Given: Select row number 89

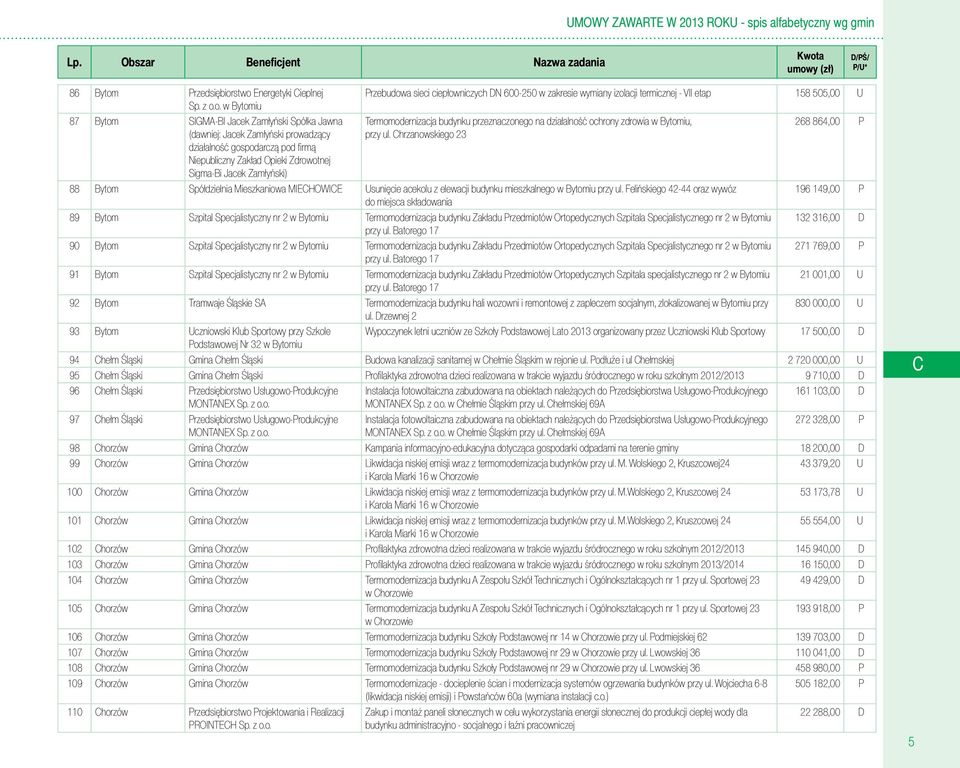Looking at the screenshot, I should coord(74,217).
